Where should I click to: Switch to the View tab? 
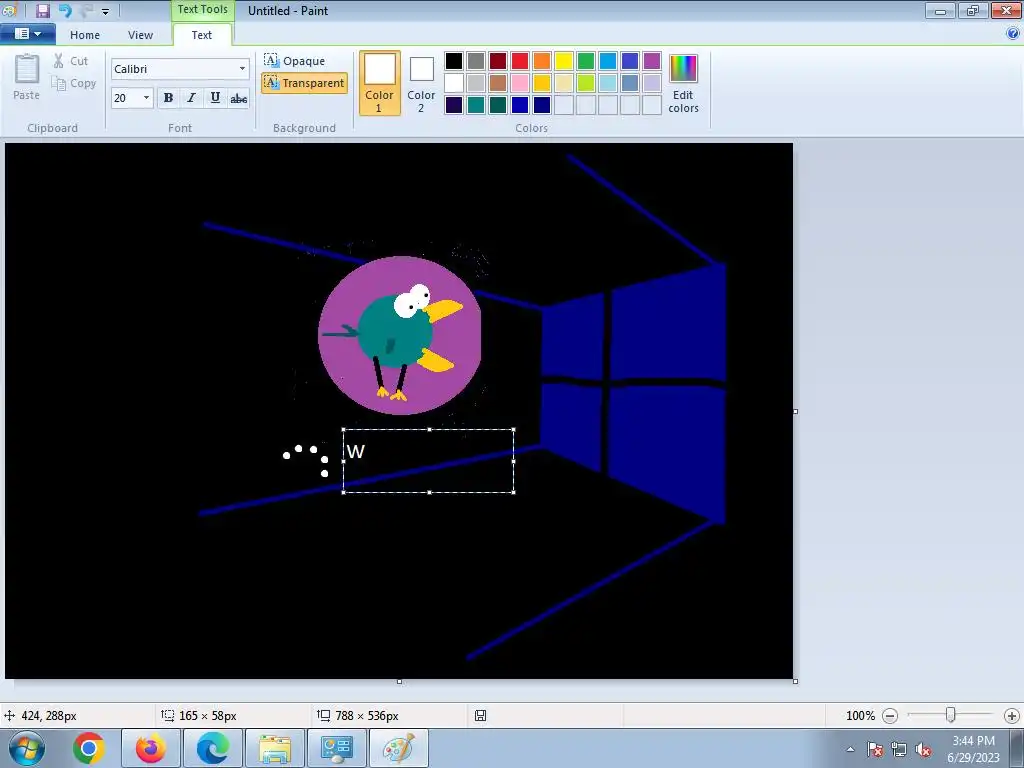coord(140,35)
